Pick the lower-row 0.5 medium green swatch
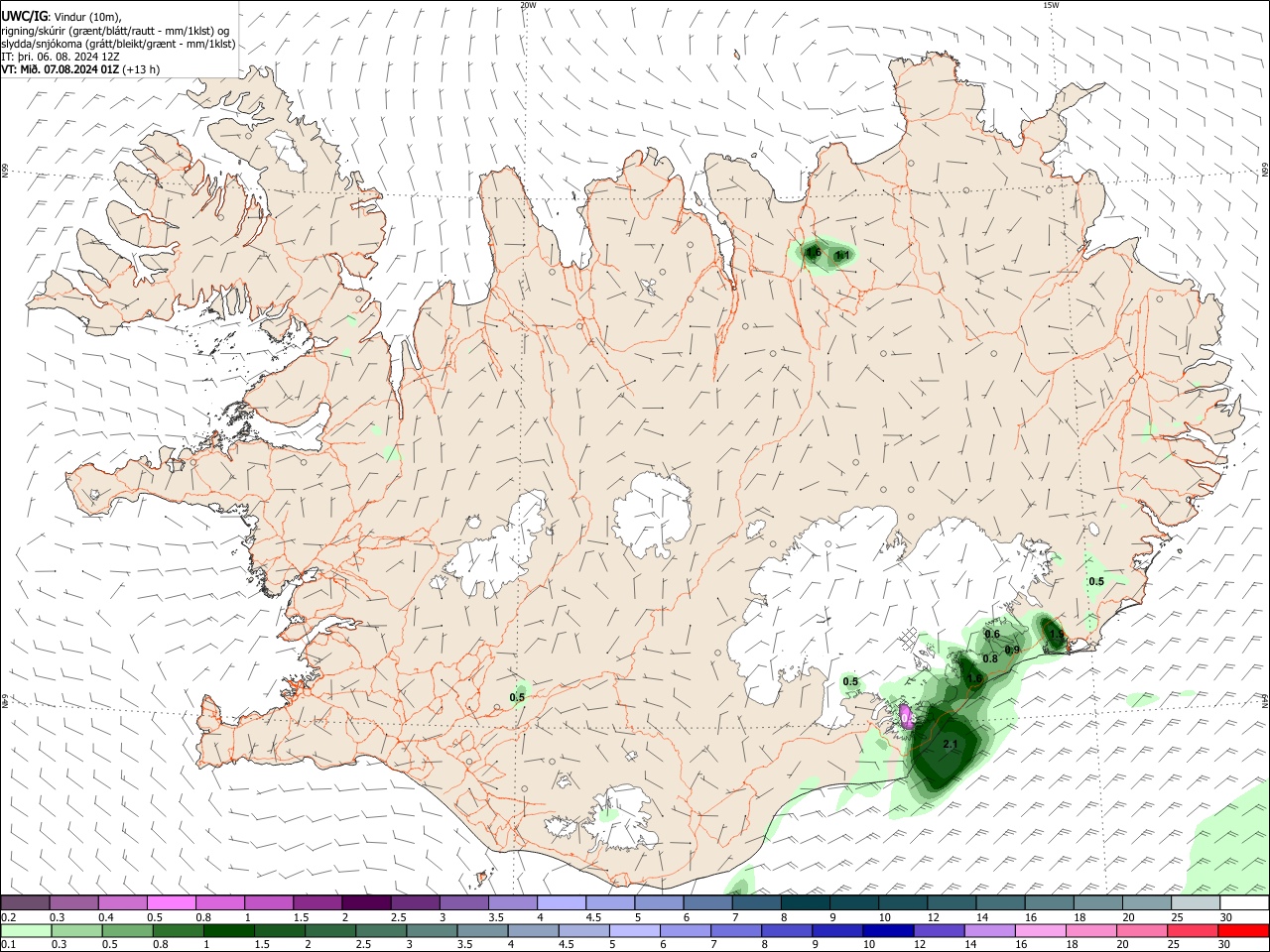1270x952 pixels. [127, 930]
